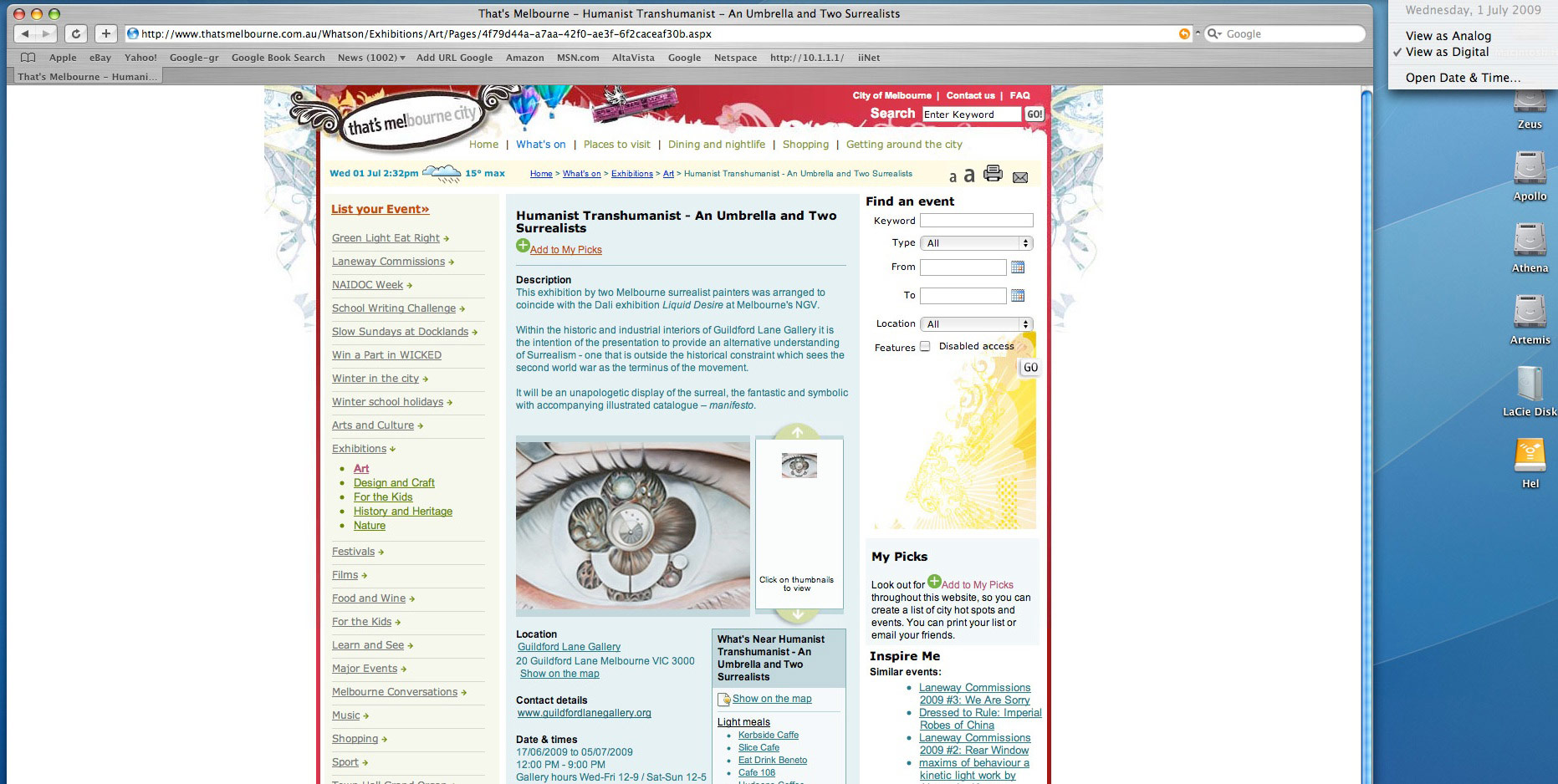Viewport: 1558px width, 784px height.
Task: Click the large text size 'a' icon
Action: coord(968,175)
